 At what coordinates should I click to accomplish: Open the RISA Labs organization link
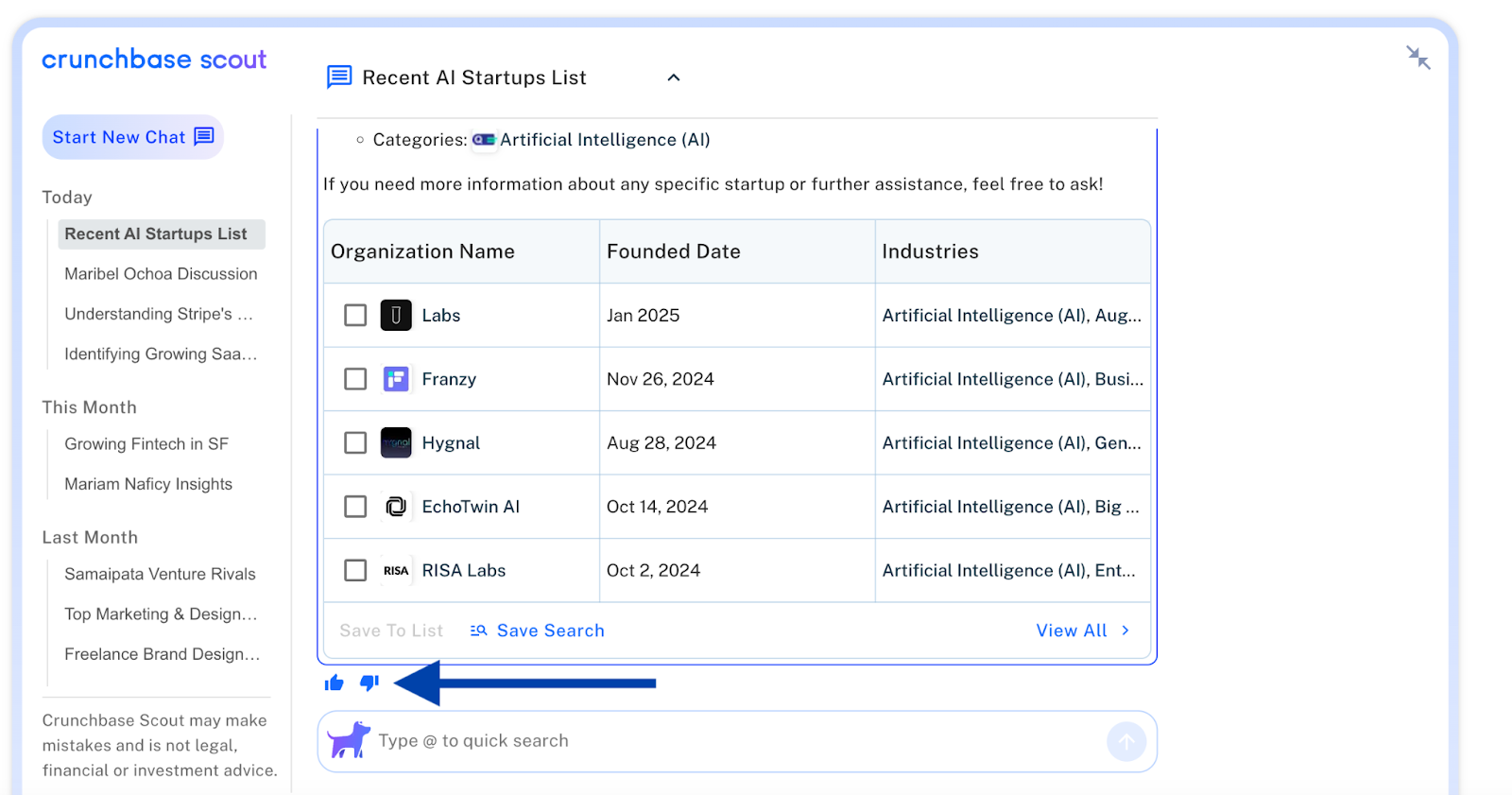click(x=464, y=570)
